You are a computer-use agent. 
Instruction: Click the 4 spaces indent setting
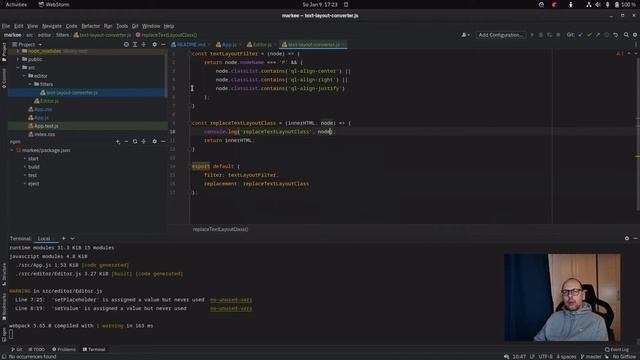pos(567,357)
